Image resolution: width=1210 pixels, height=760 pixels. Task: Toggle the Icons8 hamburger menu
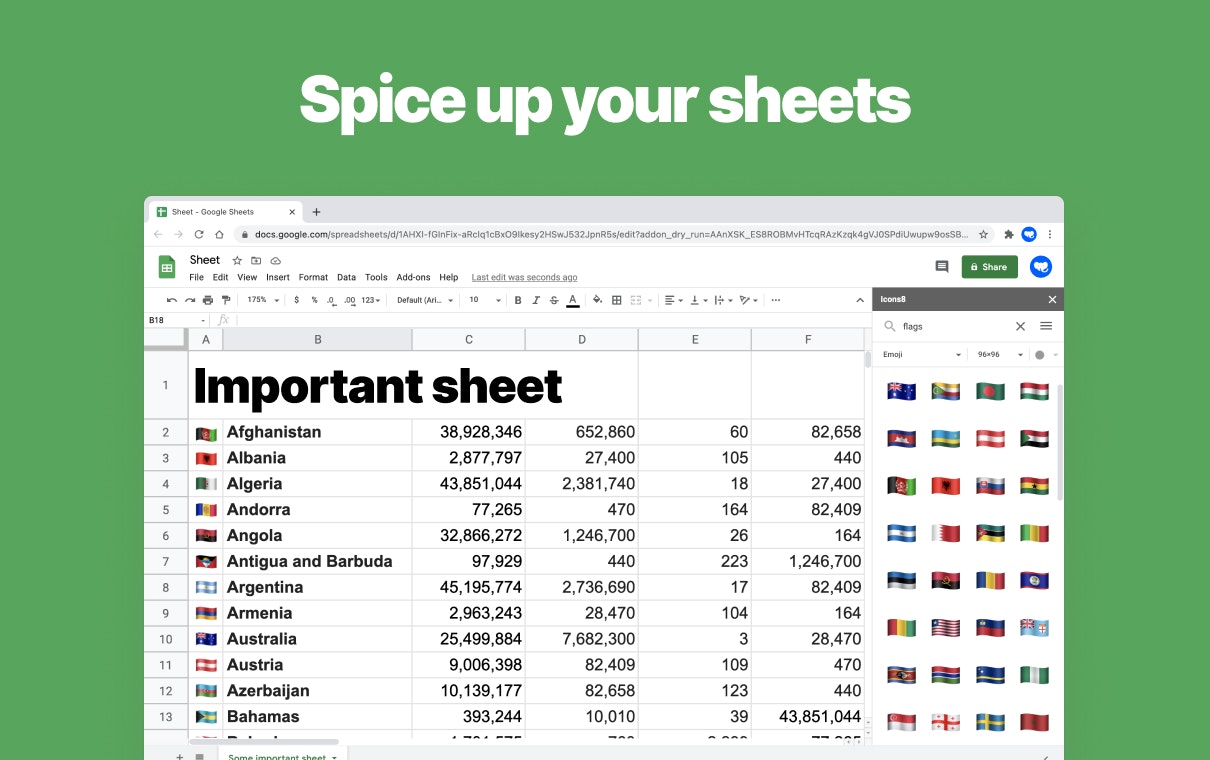[x=1046, y=326]
